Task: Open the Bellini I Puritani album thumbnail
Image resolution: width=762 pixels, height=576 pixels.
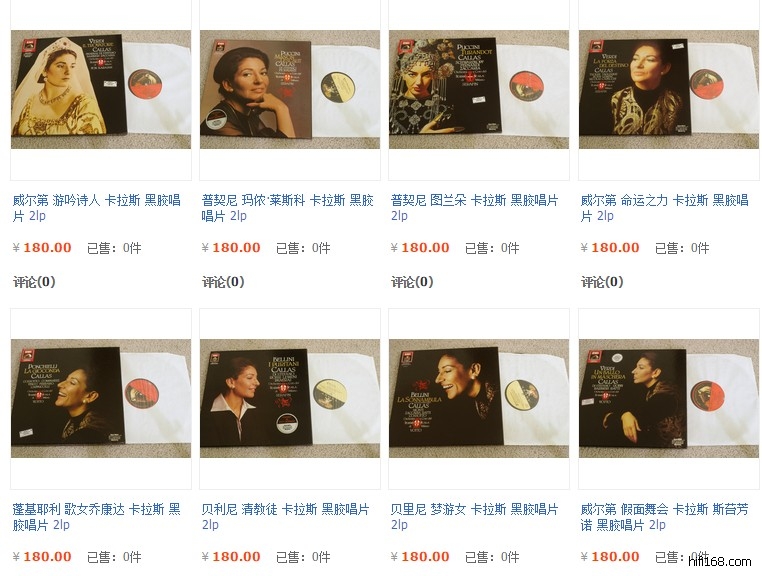Action: point(290,398)
